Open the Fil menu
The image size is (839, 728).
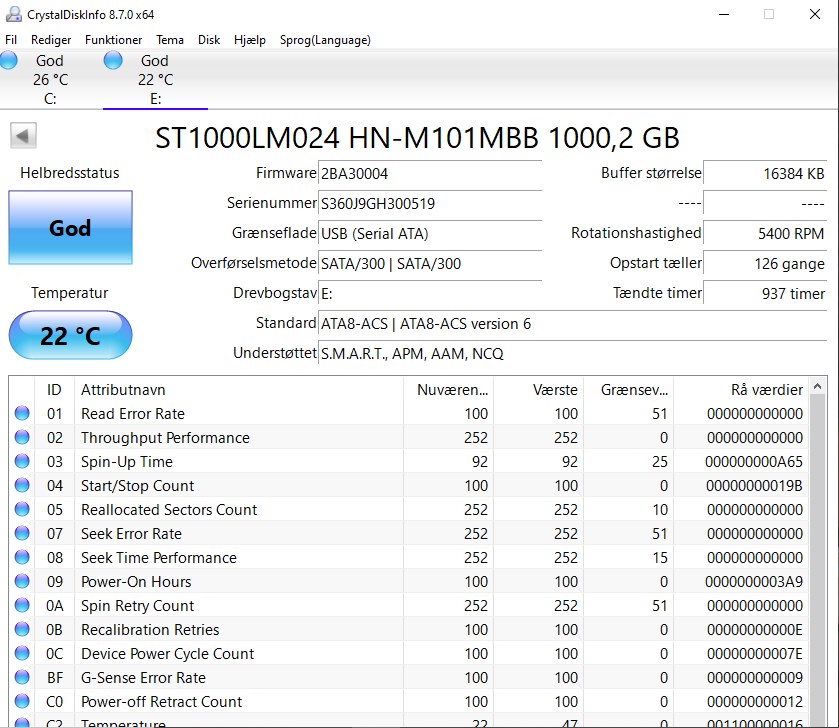click(11, 40)
